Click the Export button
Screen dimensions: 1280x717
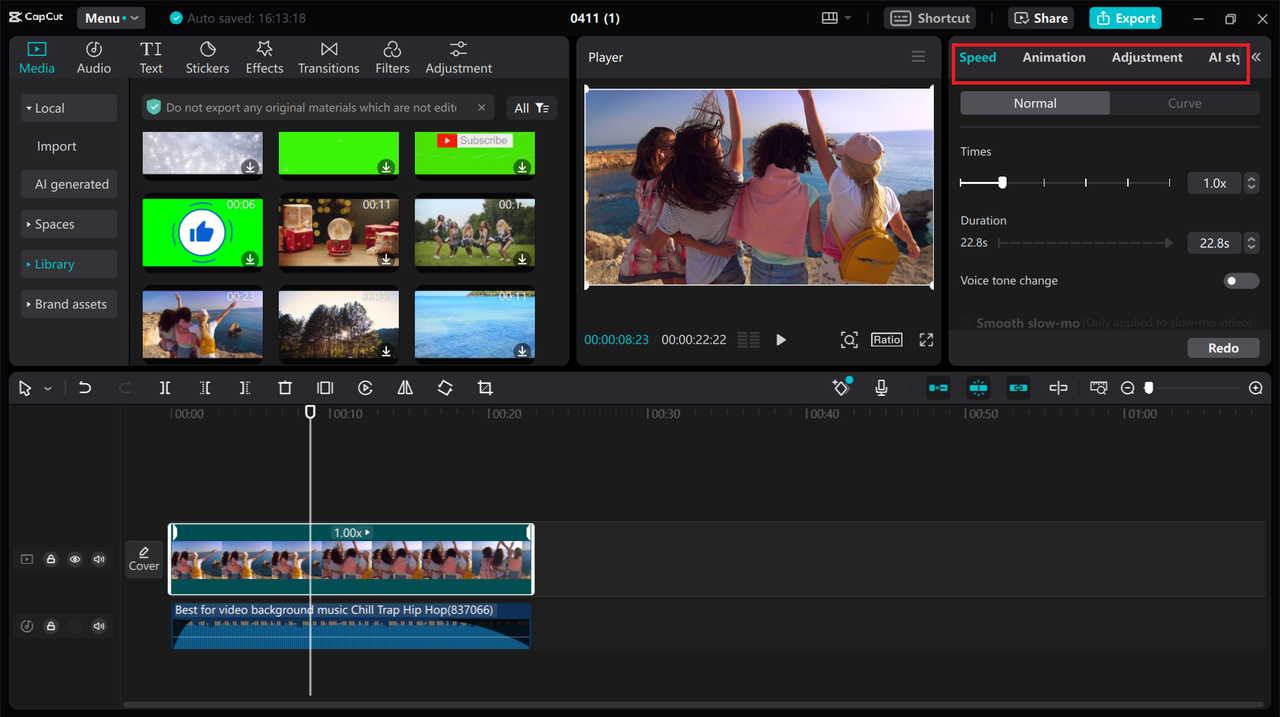click(x=1125, y=18)
